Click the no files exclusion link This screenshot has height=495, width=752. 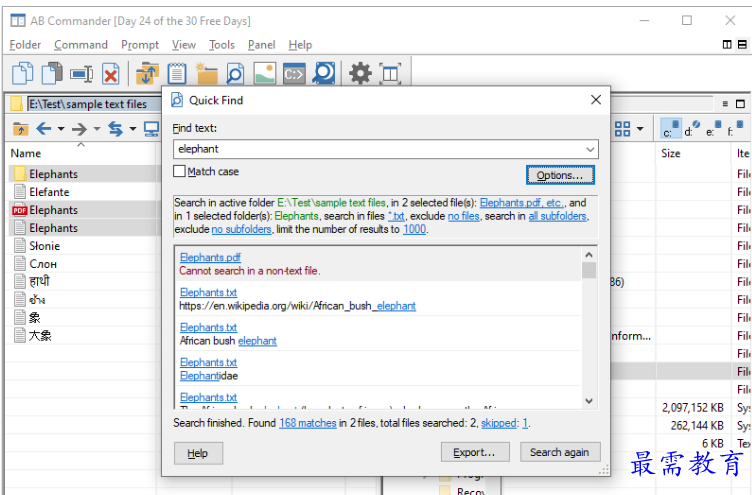463,216
